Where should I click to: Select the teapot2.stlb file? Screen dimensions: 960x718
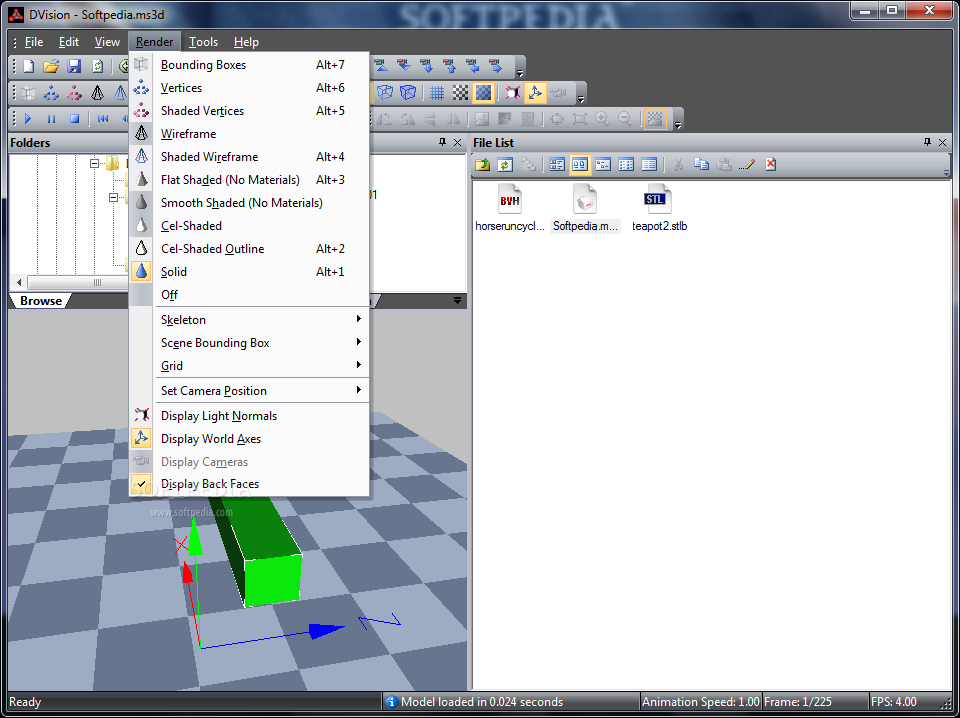659,209
